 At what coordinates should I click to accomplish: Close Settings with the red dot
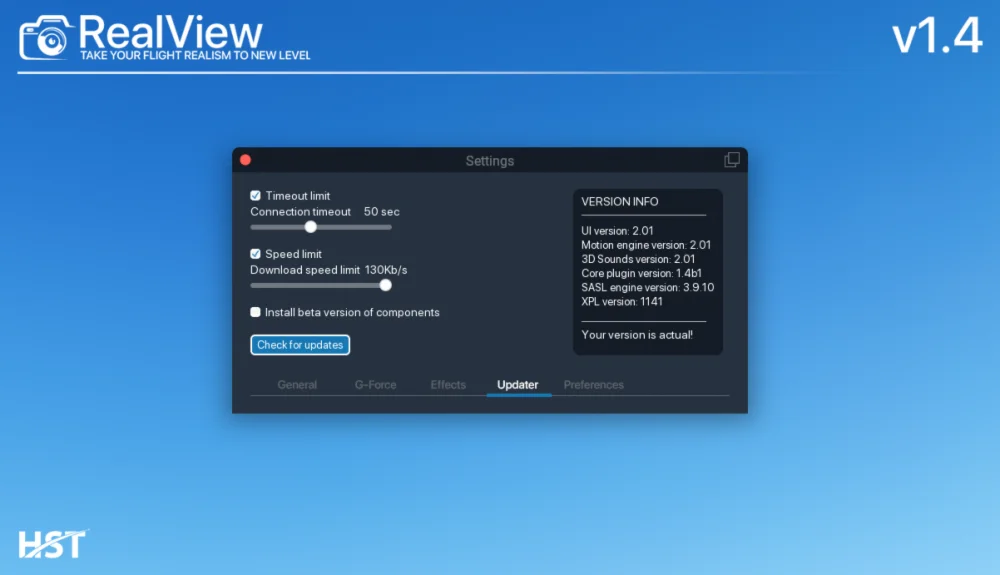pyautogui.click(x=246, y=160)
